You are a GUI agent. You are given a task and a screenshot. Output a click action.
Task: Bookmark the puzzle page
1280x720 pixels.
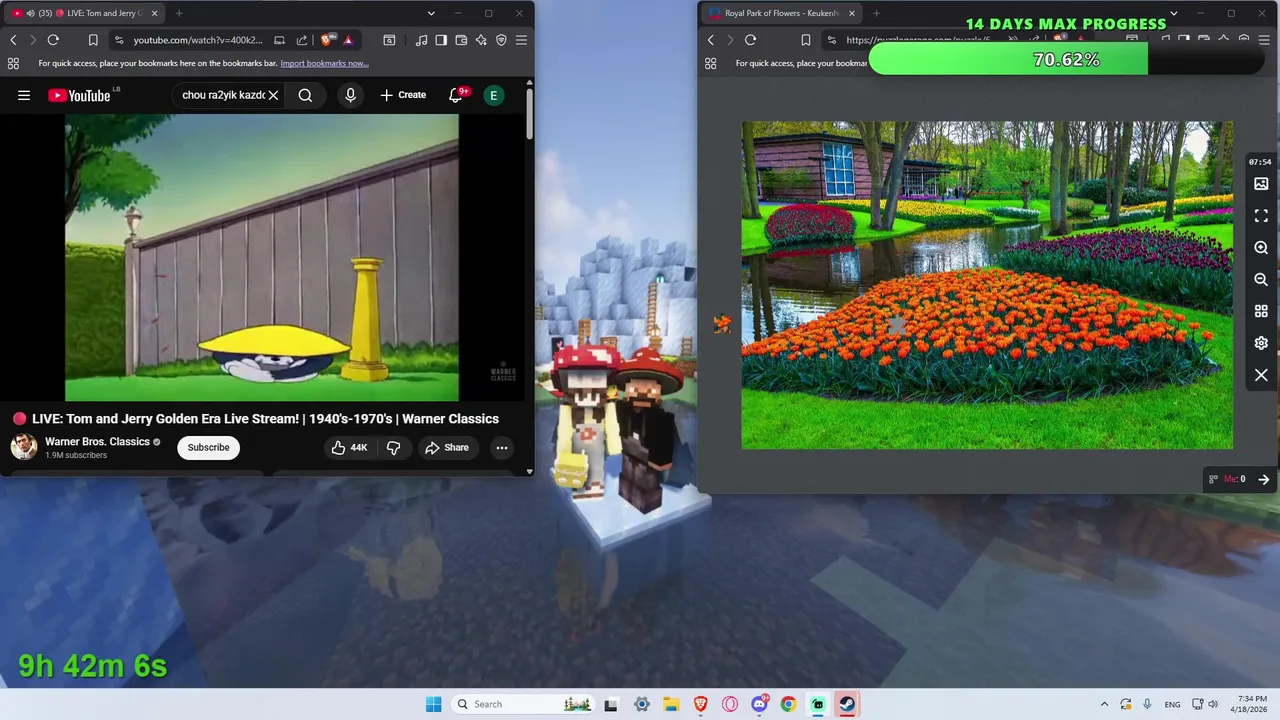coord(806,40)
